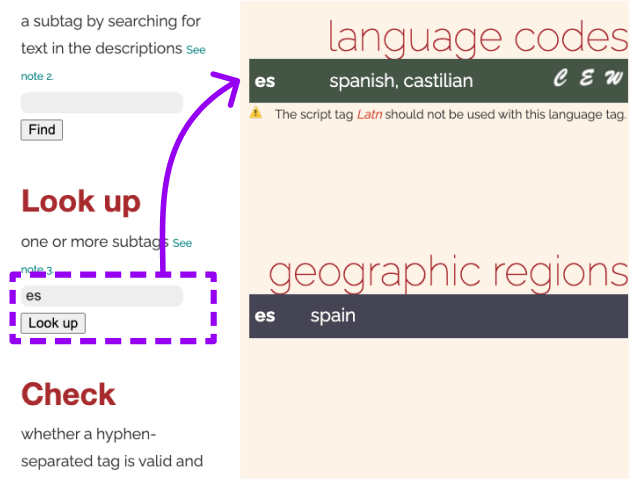Click the 'spain' region description
640x481 pixels.
(x=333, y=316)
